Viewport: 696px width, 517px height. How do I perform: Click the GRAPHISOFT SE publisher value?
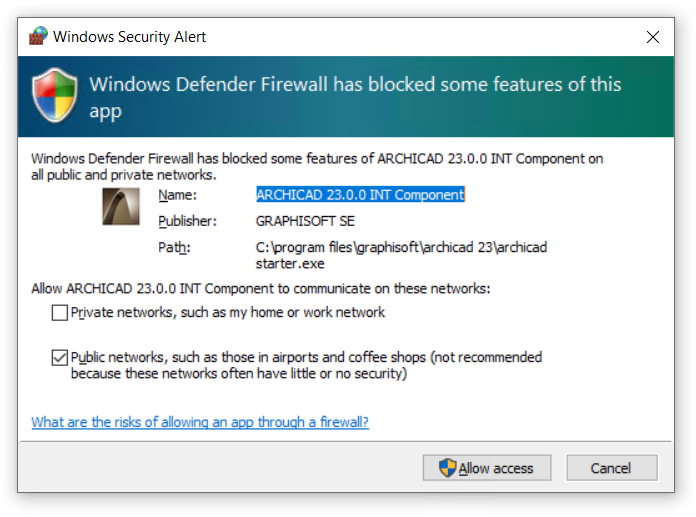click(305, 221)
